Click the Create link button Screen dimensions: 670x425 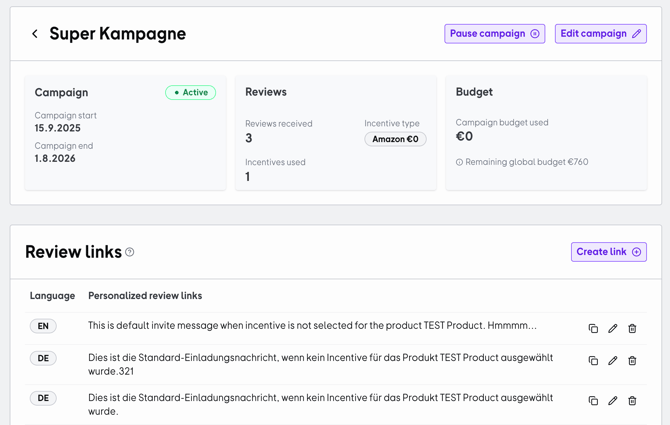point(608,252)
